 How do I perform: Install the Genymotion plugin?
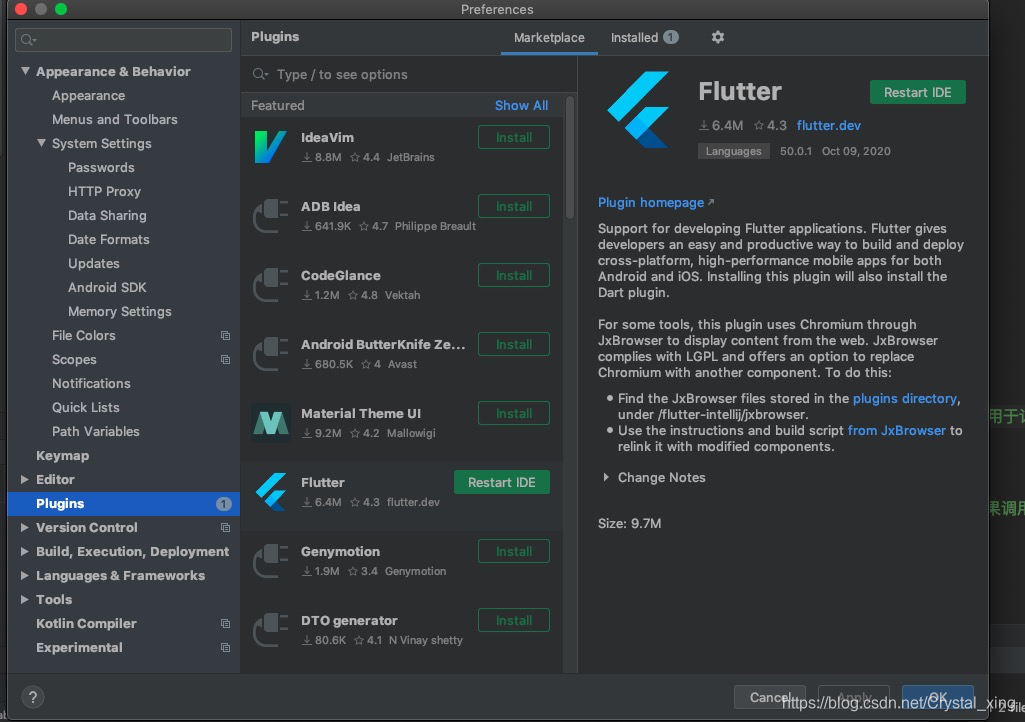[514, 551]
